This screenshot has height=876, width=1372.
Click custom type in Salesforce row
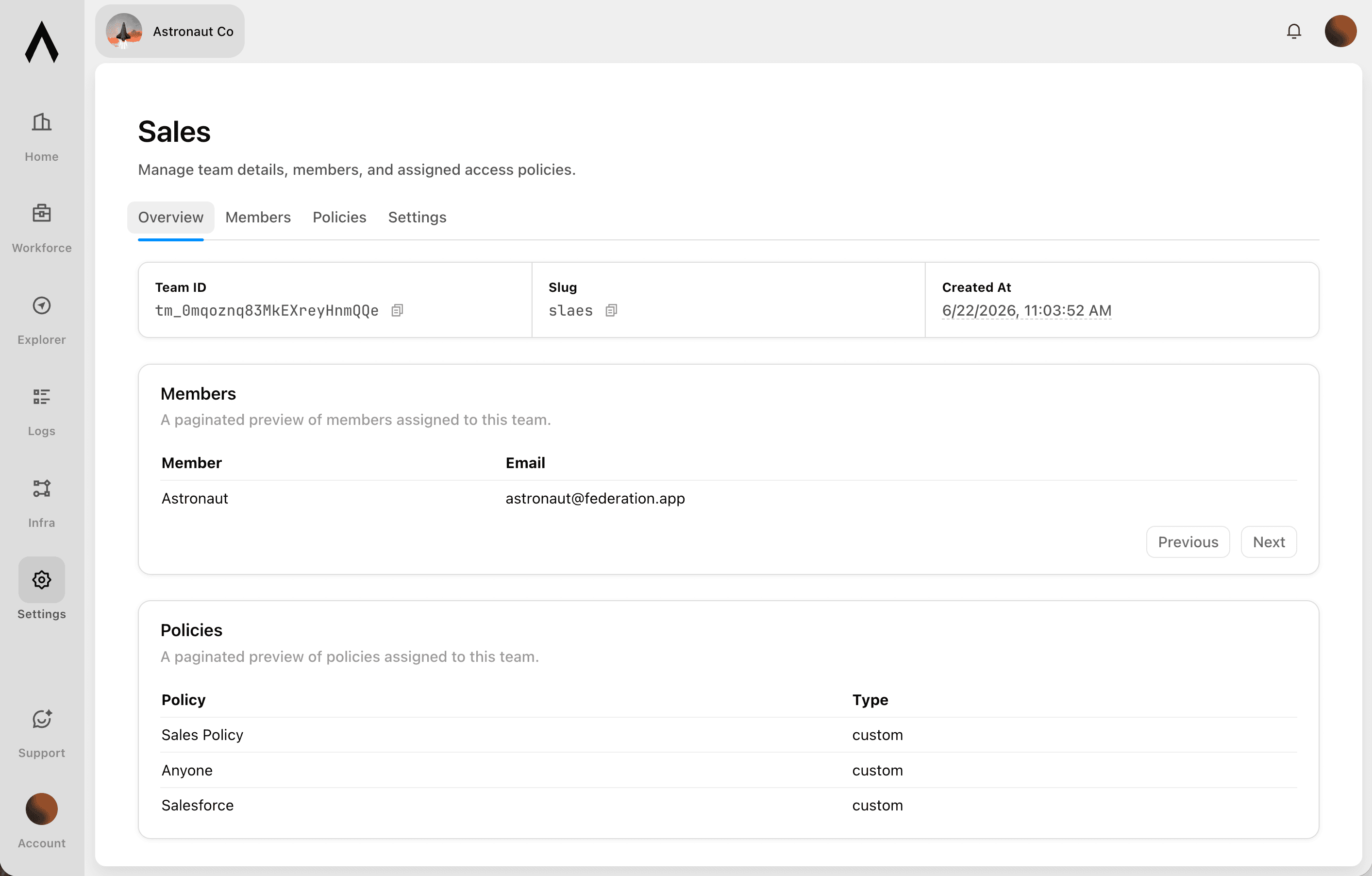[877, 805]
